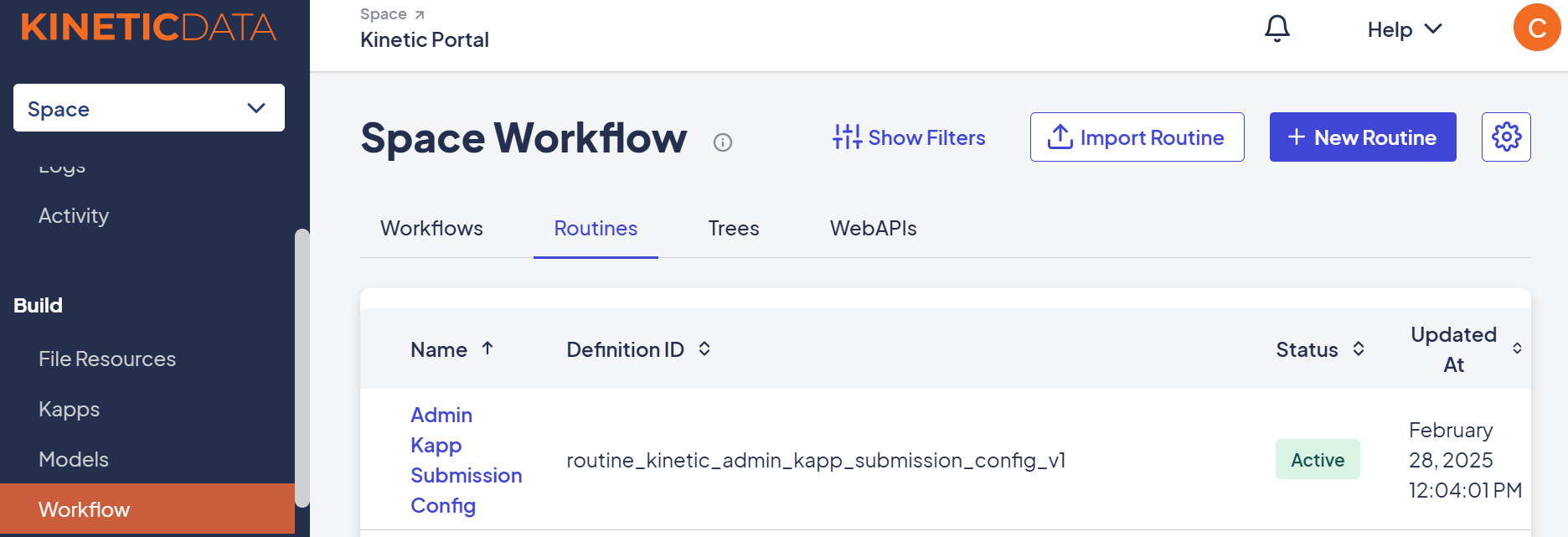Viewport: 1568px width, 537px height.
Task: Click the Import Routine button
Action: click(1137, 137)
